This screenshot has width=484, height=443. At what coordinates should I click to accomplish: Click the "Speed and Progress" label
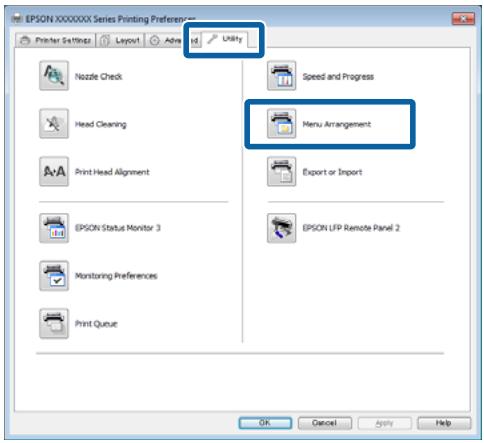pos(338,76)
